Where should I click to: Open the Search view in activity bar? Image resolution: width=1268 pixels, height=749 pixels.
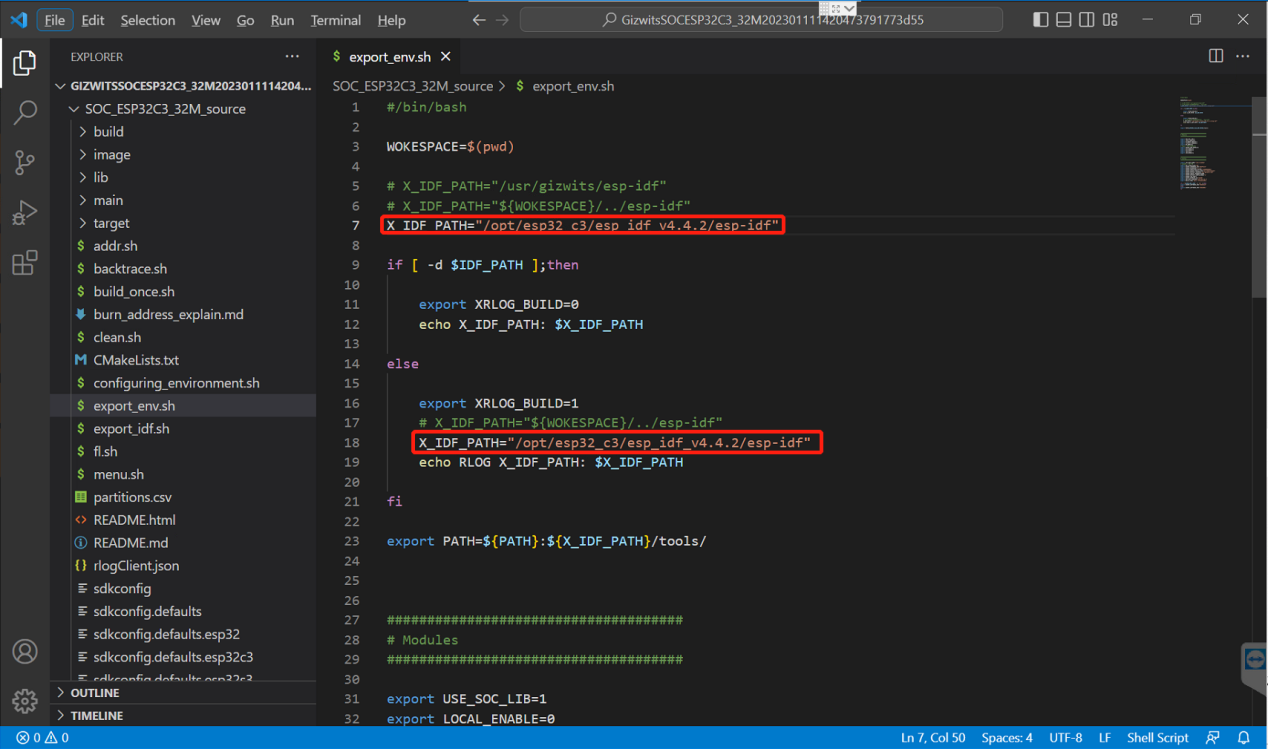click(25, 112)
